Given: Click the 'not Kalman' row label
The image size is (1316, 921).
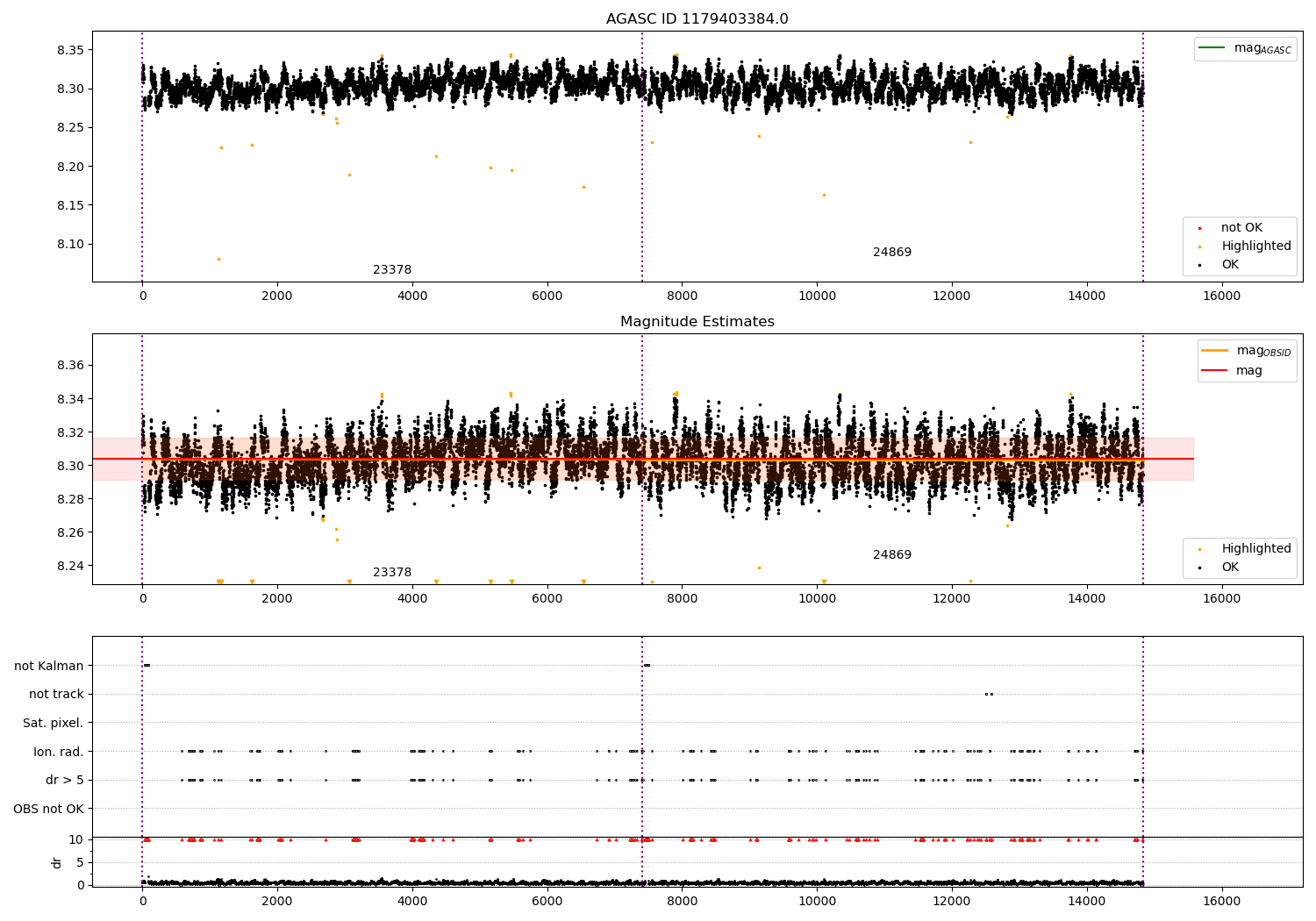Looking at the screenshot, I should click(49, 666).
